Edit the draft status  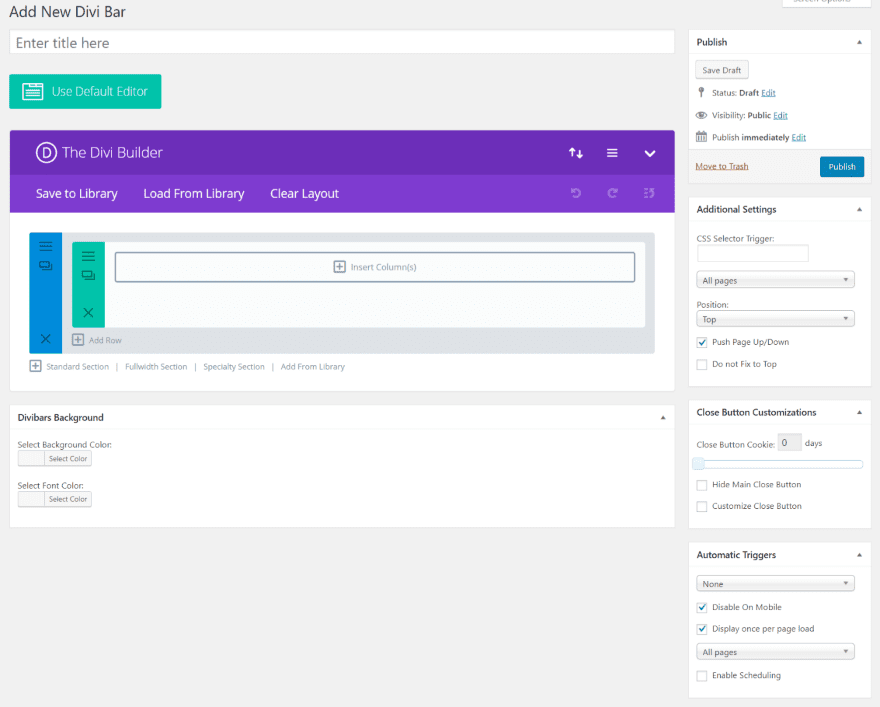click(768, 93)
